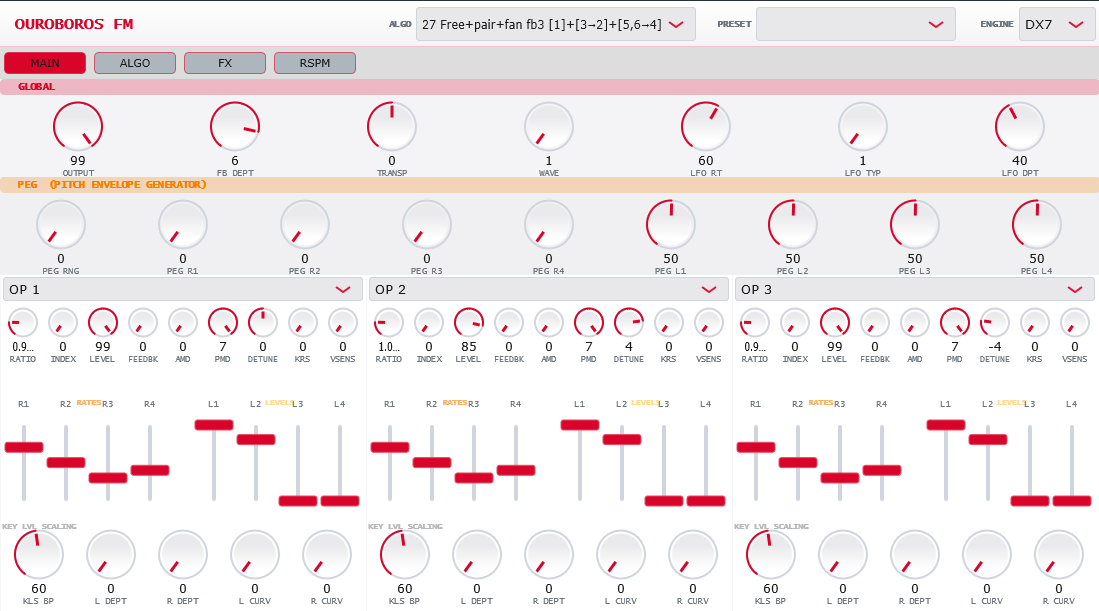Expand the OP 3 operator selector
Screen dimensions: 1099x611
(914, 289)
